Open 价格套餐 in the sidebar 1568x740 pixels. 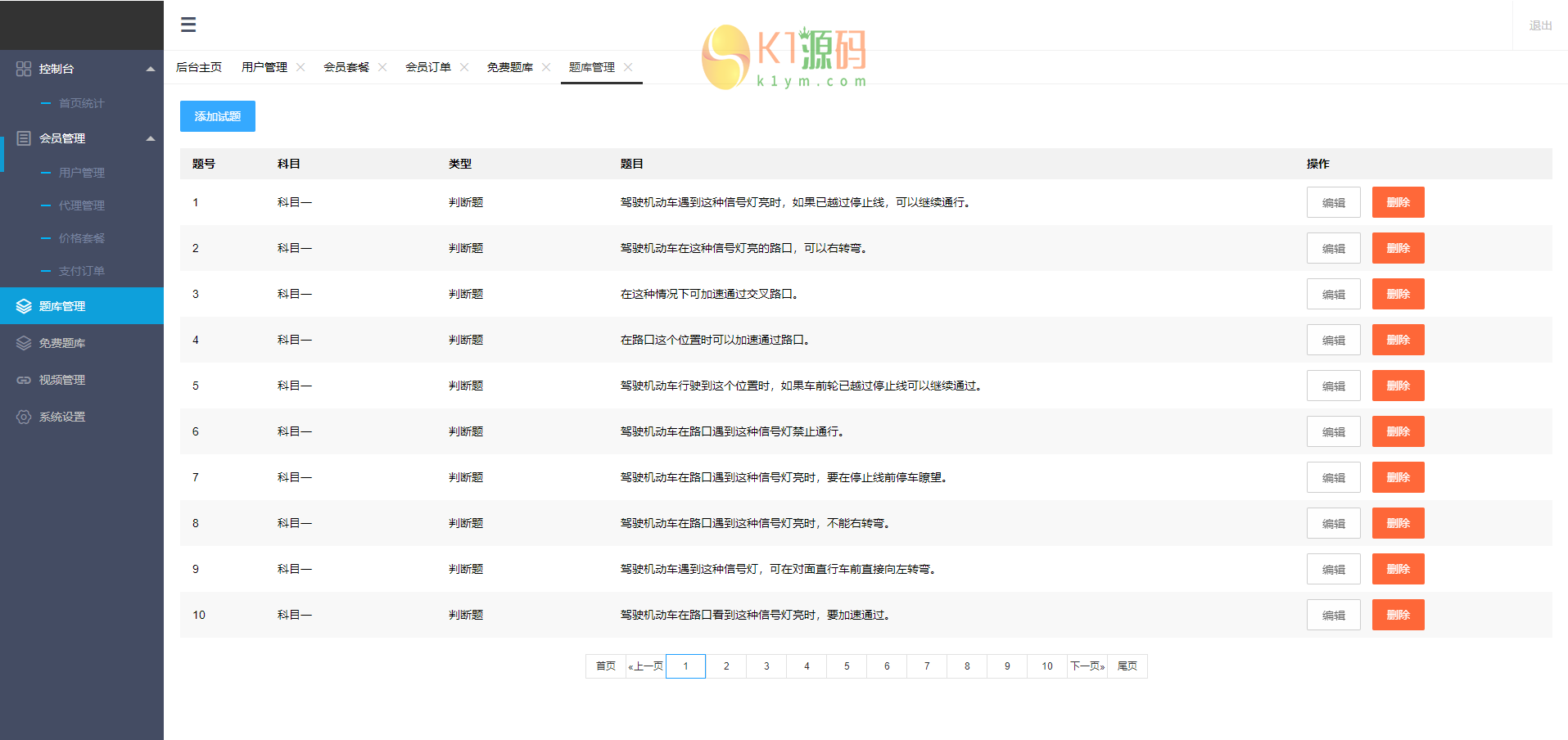(x=81, y=238)
